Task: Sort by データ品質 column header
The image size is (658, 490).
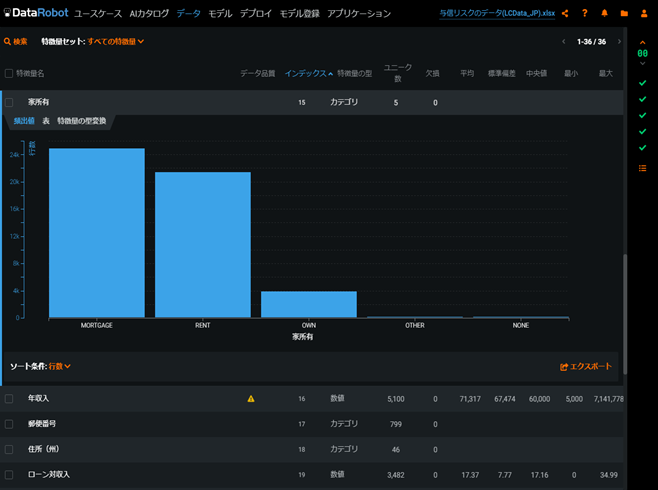Action: [x=258, y=73]
